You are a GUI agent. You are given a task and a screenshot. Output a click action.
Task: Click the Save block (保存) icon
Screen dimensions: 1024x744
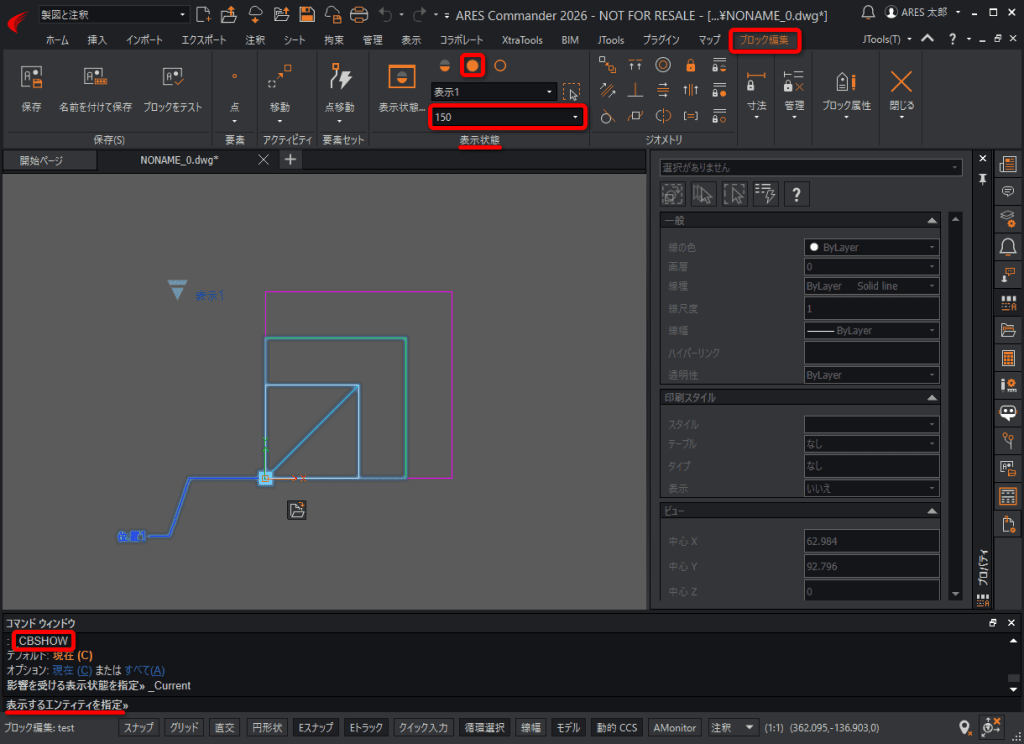click(31, 77)
